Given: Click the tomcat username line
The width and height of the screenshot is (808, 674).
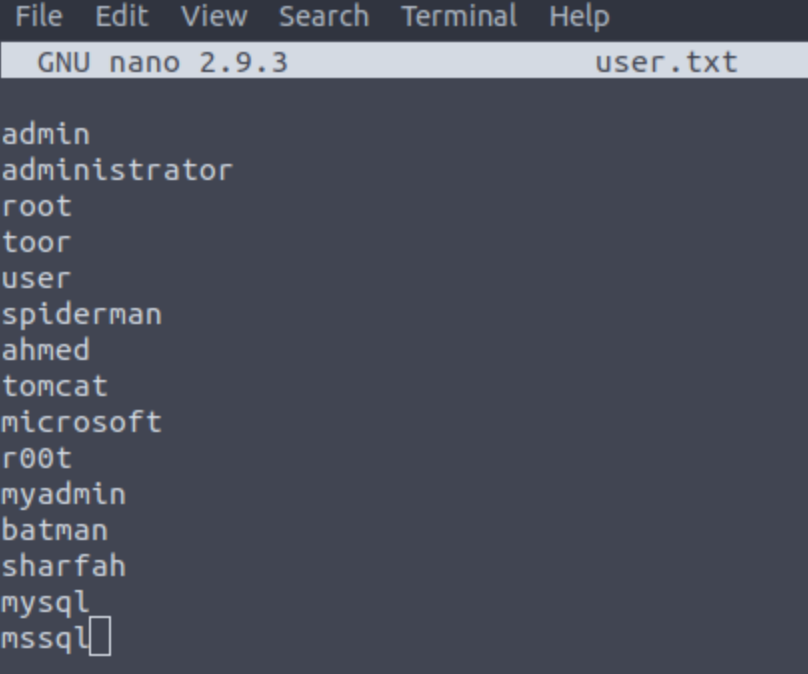Looking at the screenshot, I should click(55, 386).
